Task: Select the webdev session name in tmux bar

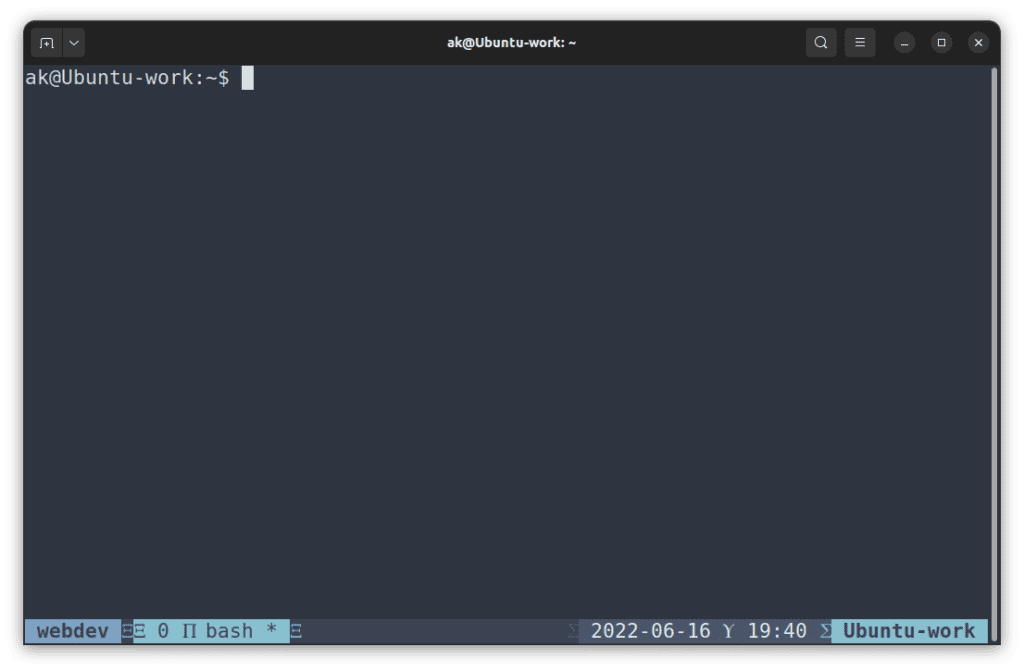Action: pyautogui.click(x=70, y=630)
